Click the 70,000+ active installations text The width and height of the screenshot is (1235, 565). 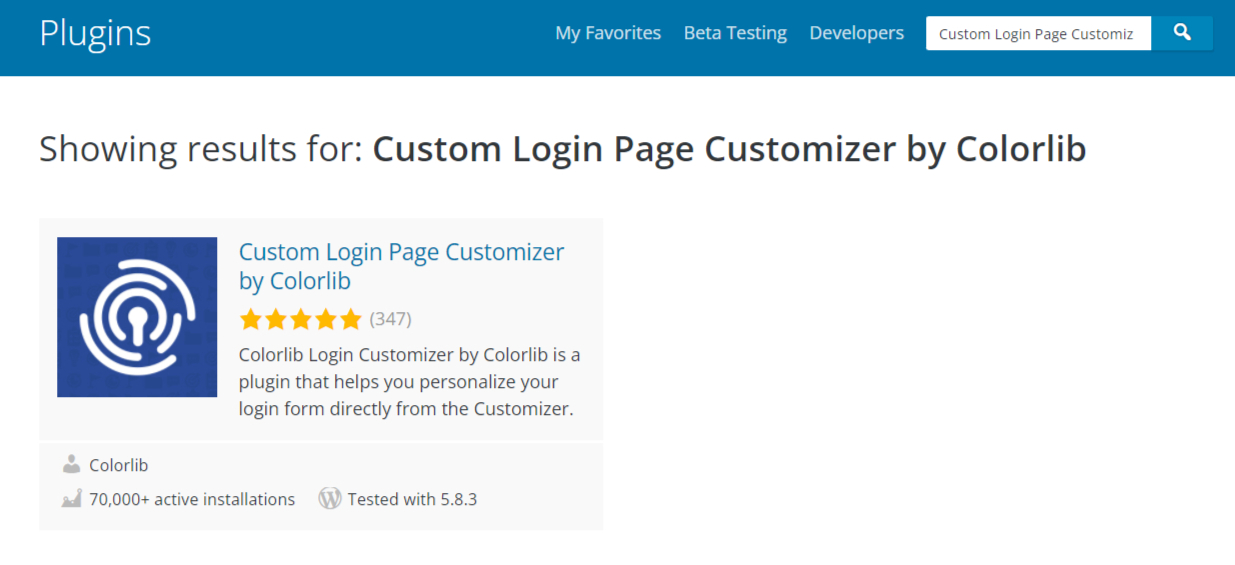(192, 499)
